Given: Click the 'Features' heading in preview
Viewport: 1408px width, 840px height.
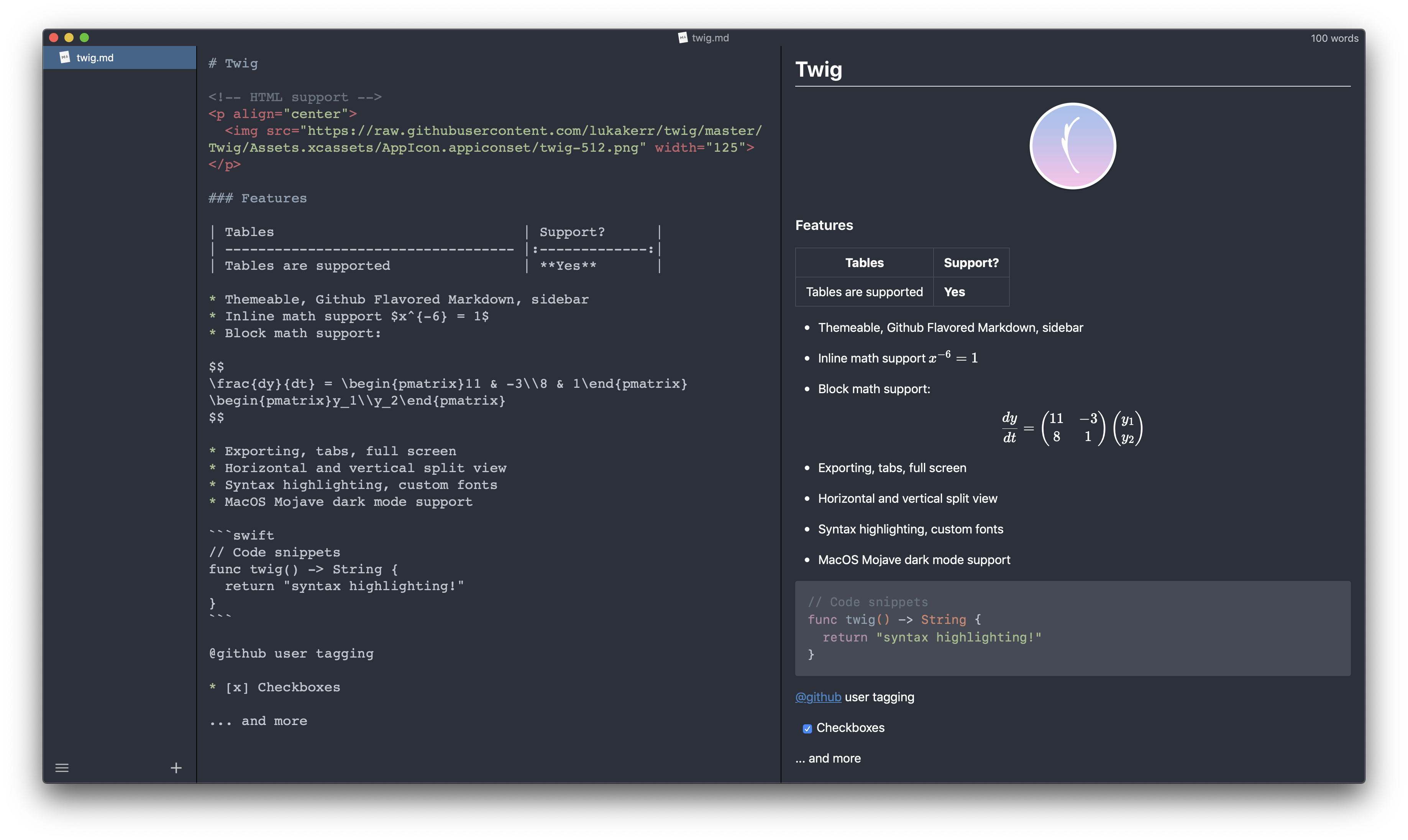Looking at the screenshot, I should [824, 225].
